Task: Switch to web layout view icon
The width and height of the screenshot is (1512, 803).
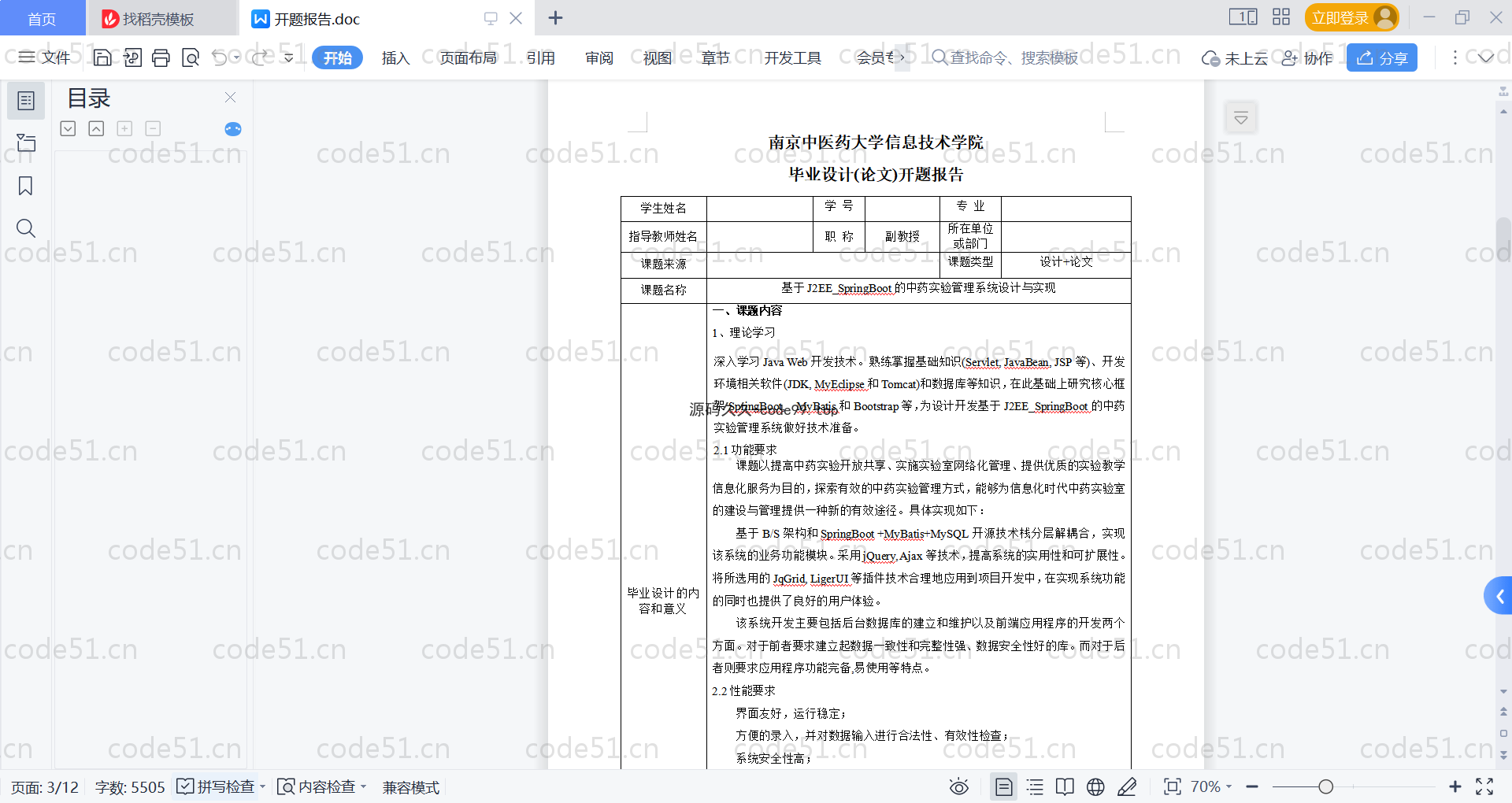Action: pos(1095,787)
